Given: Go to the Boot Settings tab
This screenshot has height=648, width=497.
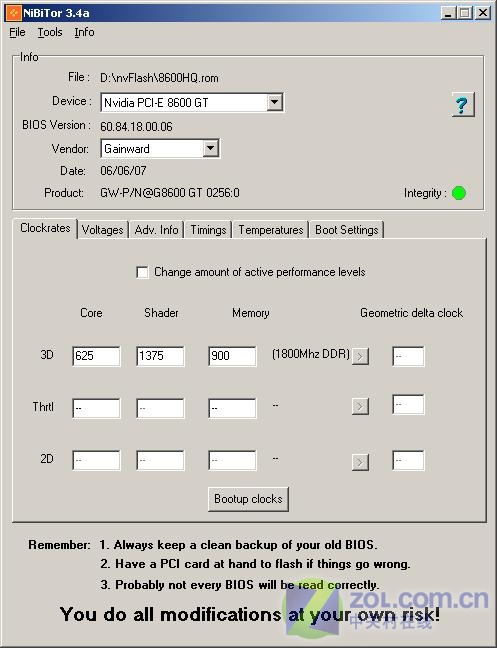Looking at the screenshot, I should [x=347, y=230].
